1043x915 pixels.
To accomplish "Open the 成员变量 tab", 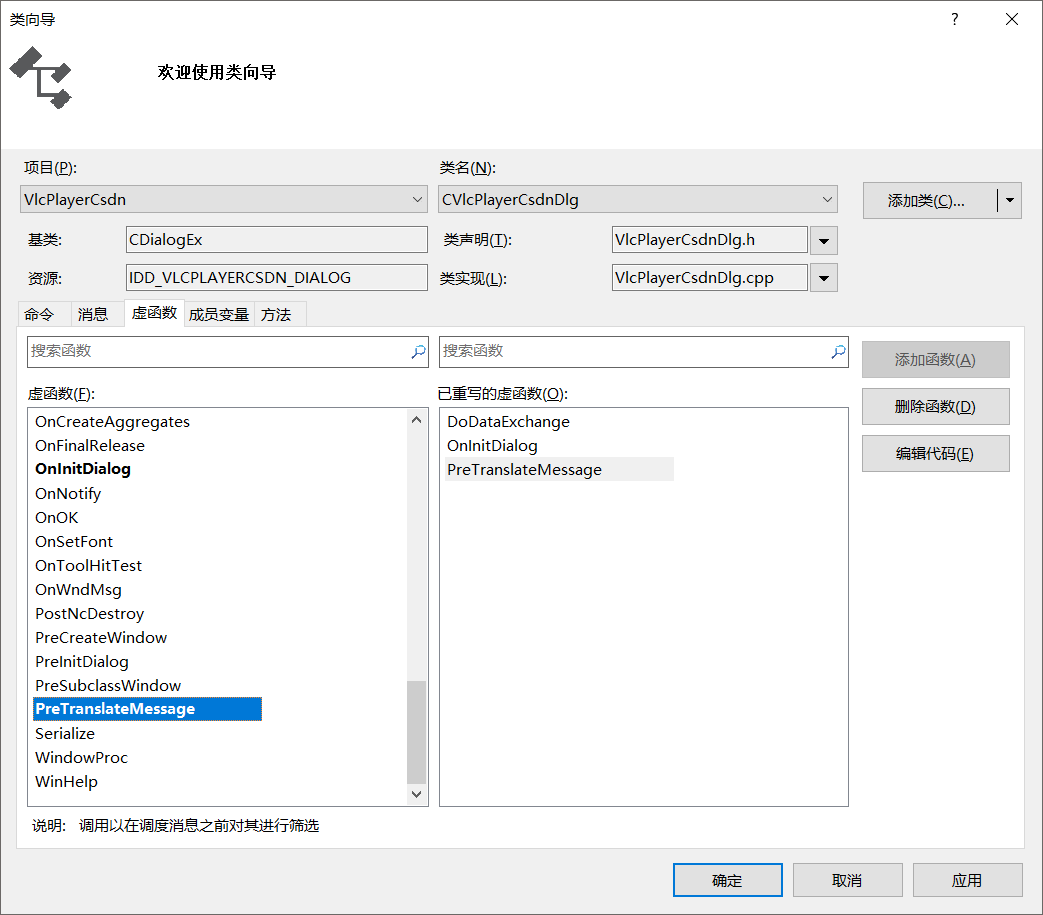I will click(x=219, y=315).
